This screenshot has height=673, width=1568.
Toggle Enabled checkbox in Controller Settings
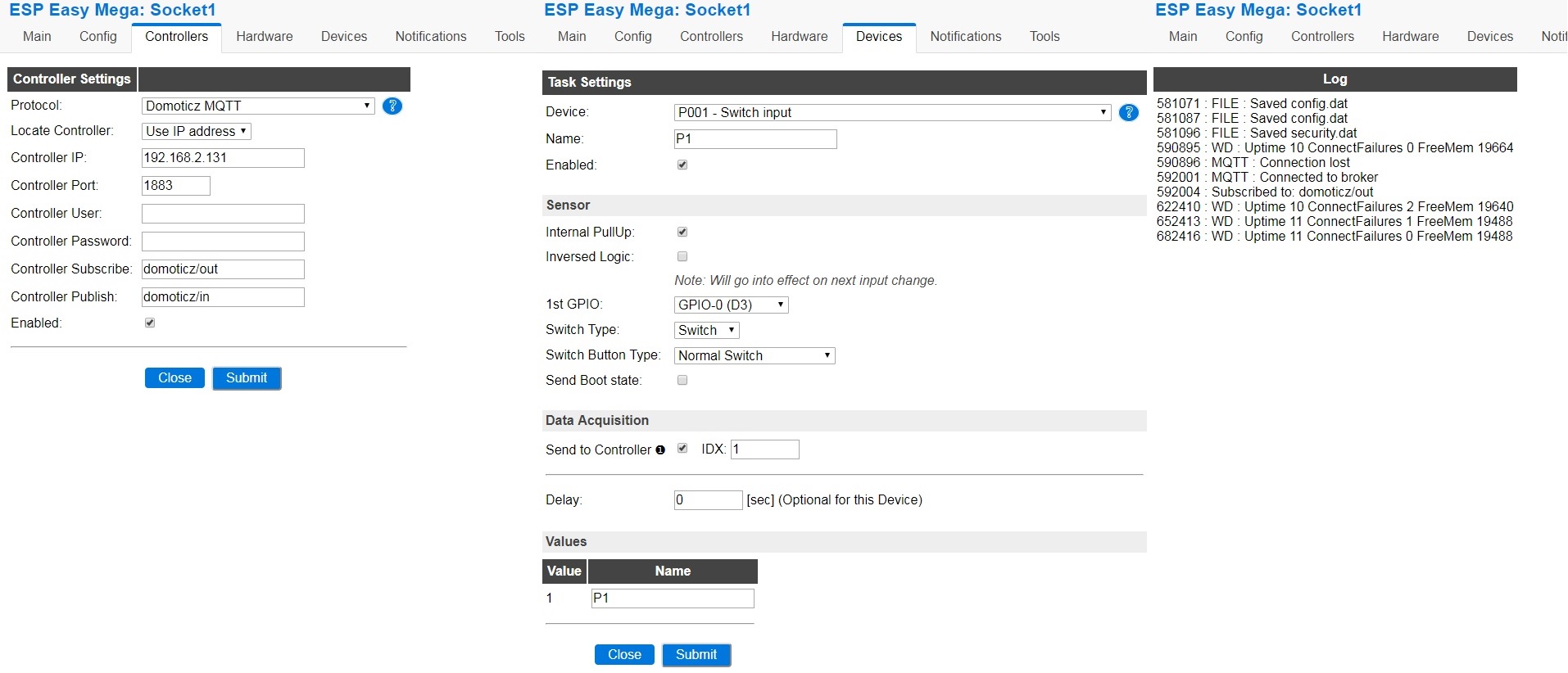[x=150, y=323]
